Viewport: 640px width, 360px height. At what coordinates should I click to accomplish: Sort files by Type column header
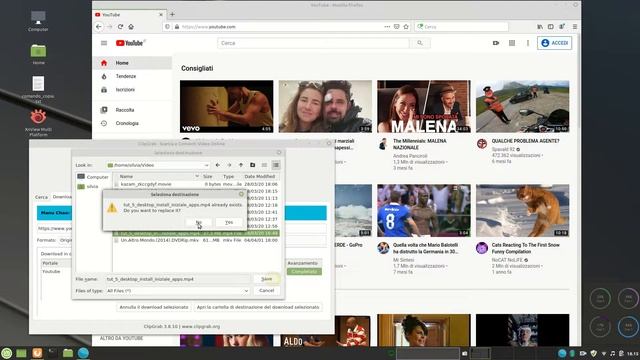pos(229,176)
